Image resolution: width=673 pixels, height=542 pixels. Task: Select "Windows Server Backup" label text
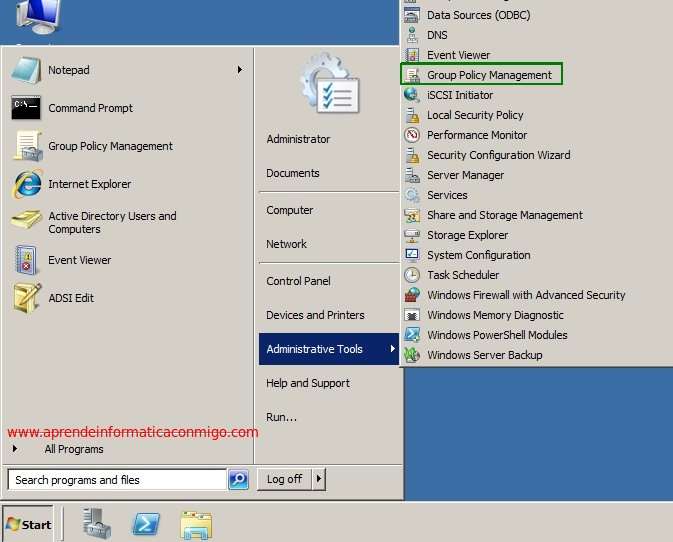(x=485, y=355)
